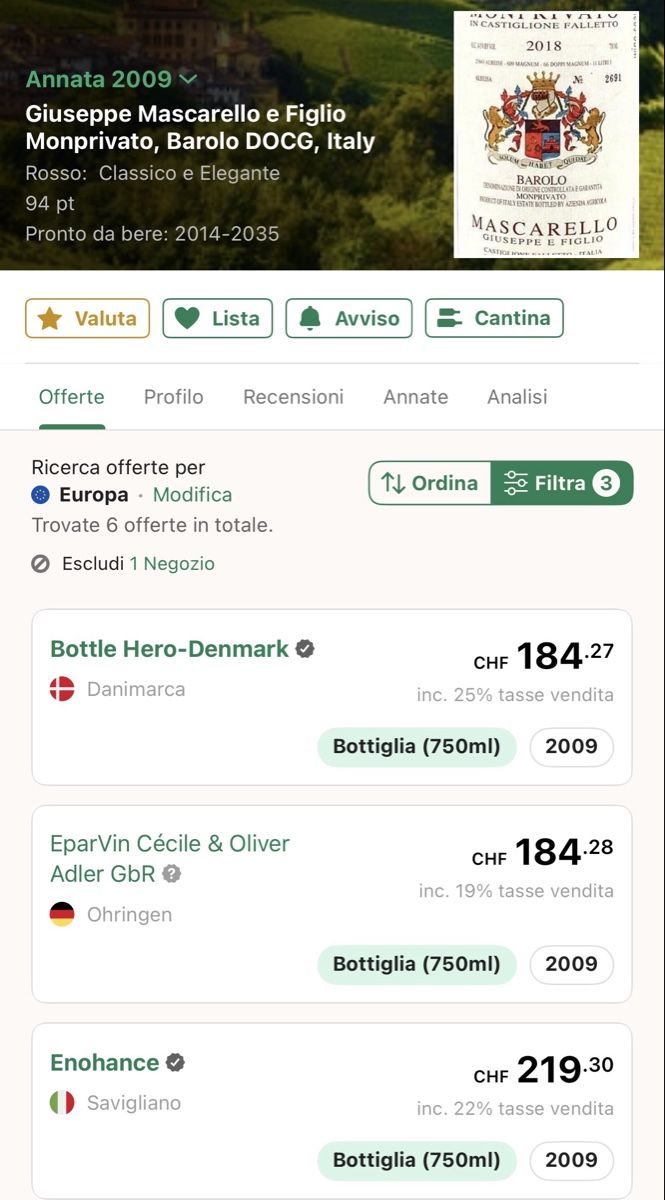
Task: Click the verified badge next to Enohance
Action: tap(175, 1062)
